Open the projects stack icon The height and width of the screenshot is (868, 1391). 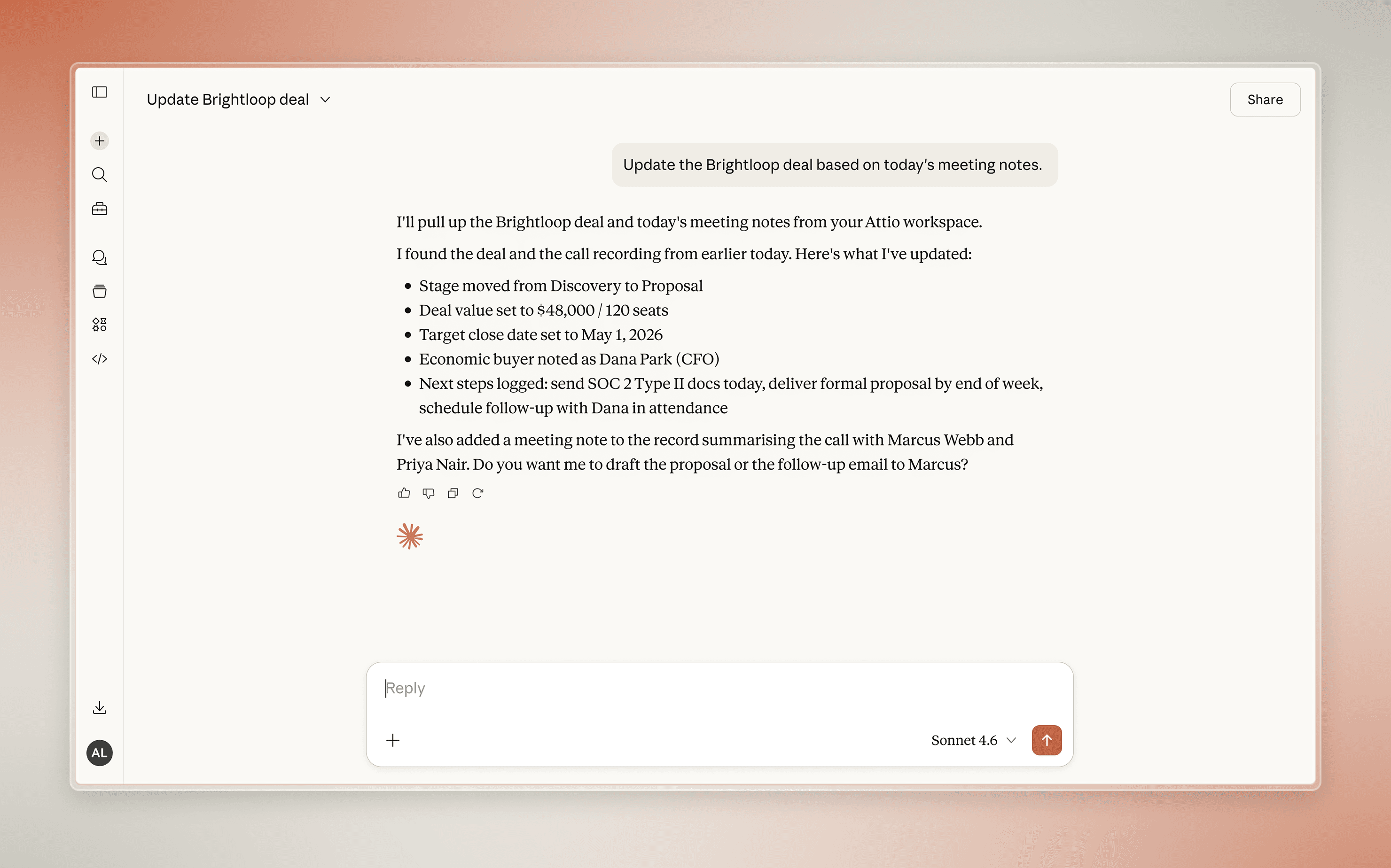click(x=99, y=291)
